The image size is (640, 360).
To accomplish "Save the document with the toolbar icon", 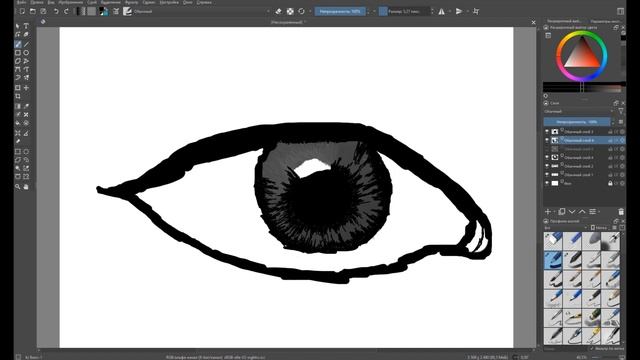I will [43, 11].
